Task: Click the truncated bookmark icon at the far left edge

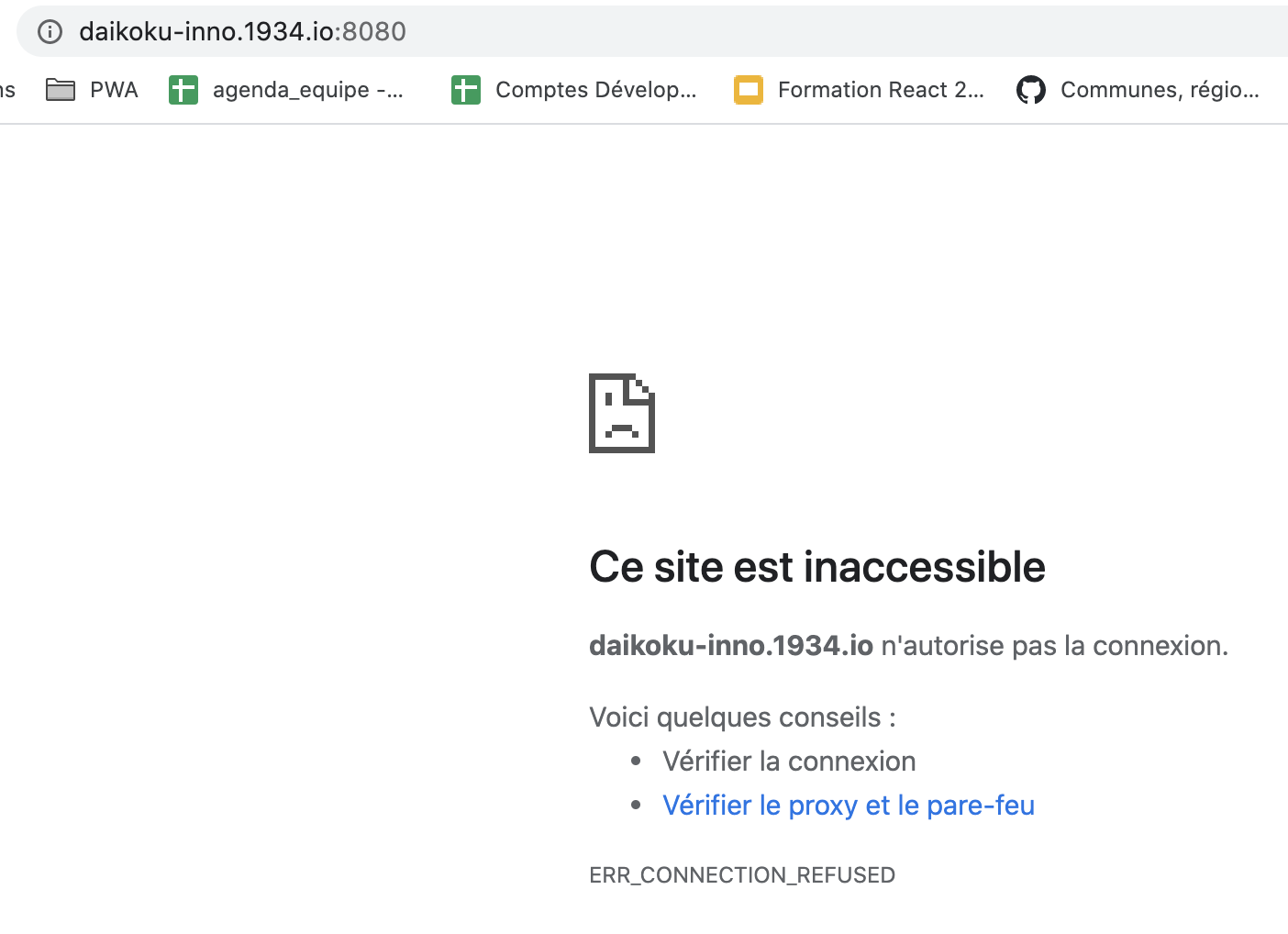Action: coord(7,89)
